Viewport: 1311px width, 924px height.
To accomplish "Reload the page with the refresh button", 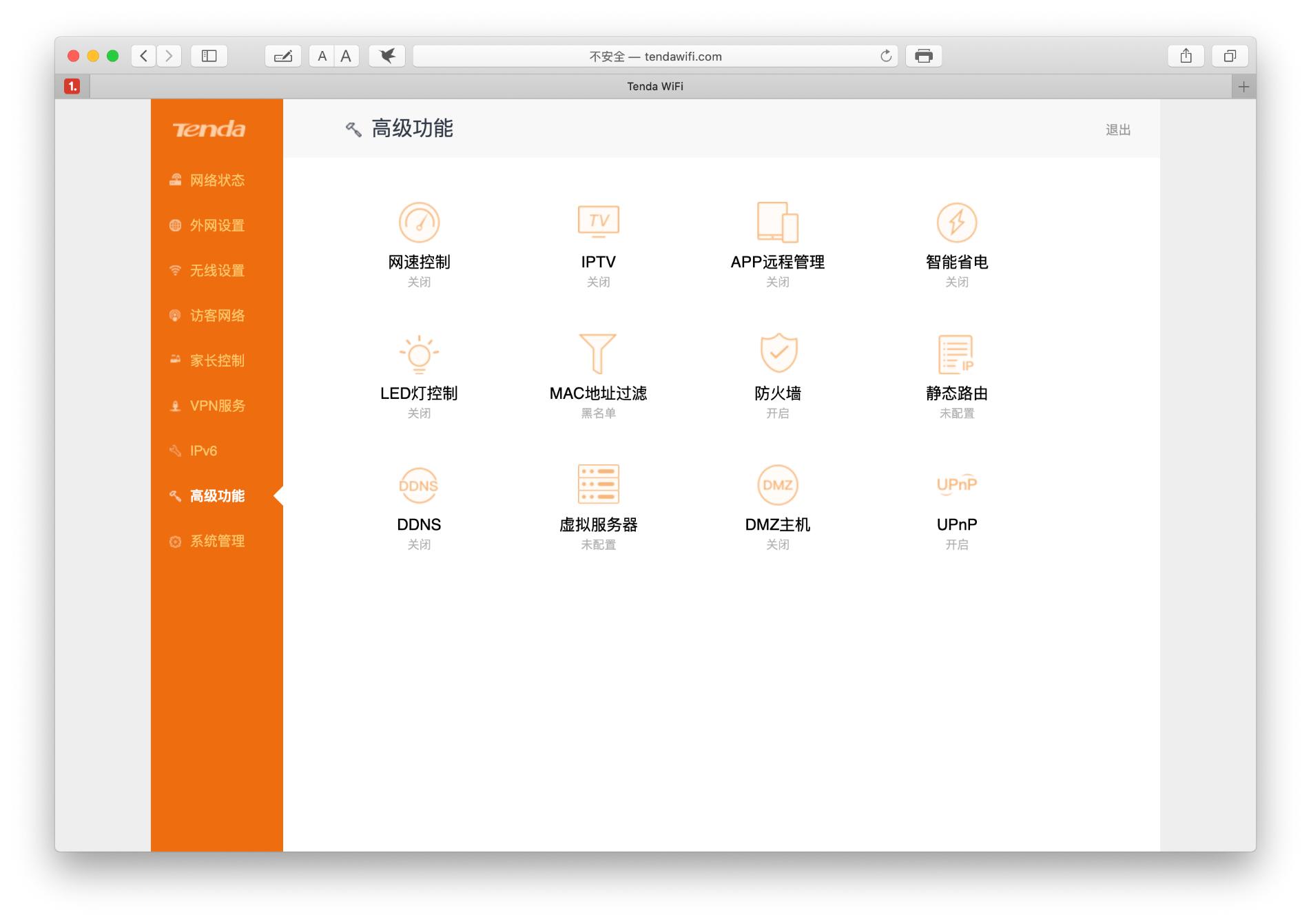I will coord(886,57).
